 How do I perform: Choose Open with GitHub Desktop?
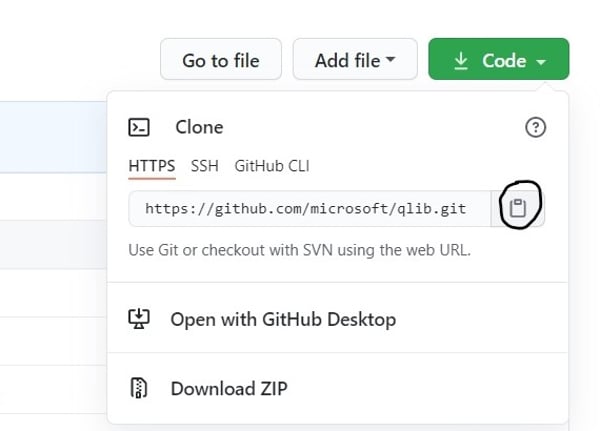(x=283, y=319)
